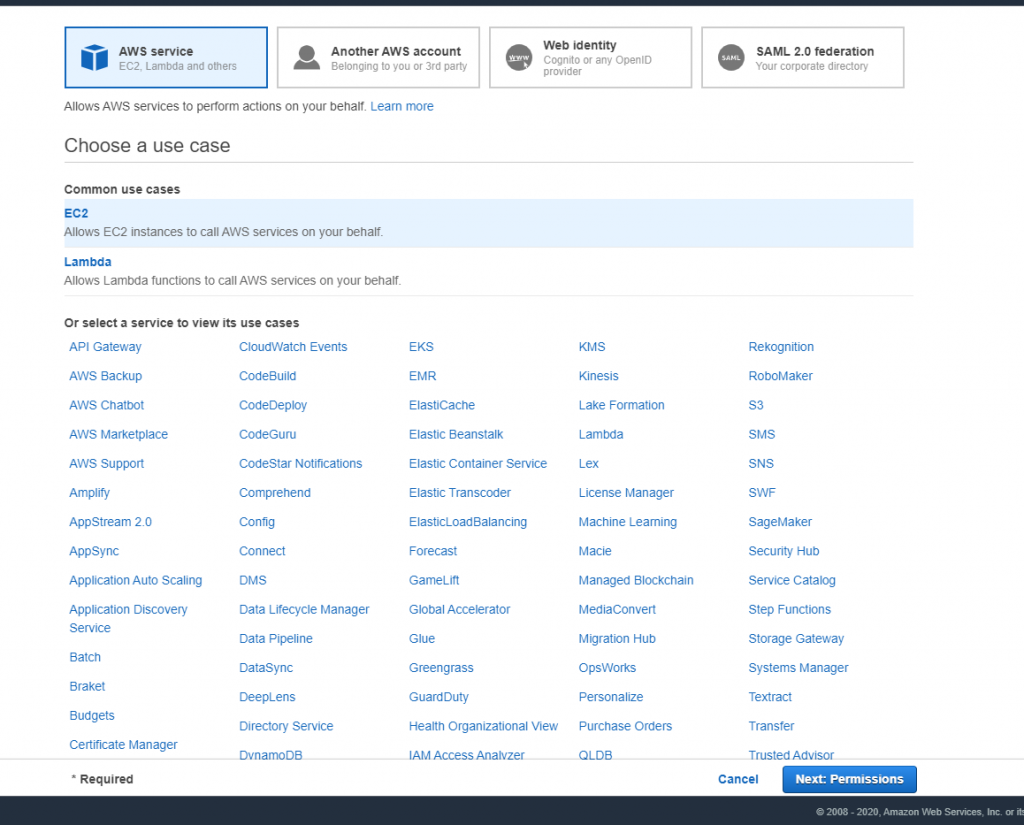Open the CloudWatch Events use cases

pyautogui.click(x=293, y=346)
